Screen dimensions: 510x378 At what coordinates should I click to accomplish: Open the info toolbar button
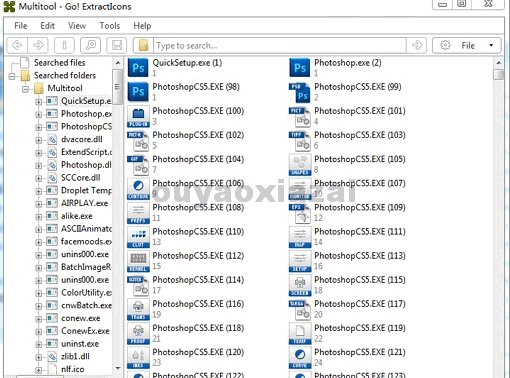[x=64, y=45]
